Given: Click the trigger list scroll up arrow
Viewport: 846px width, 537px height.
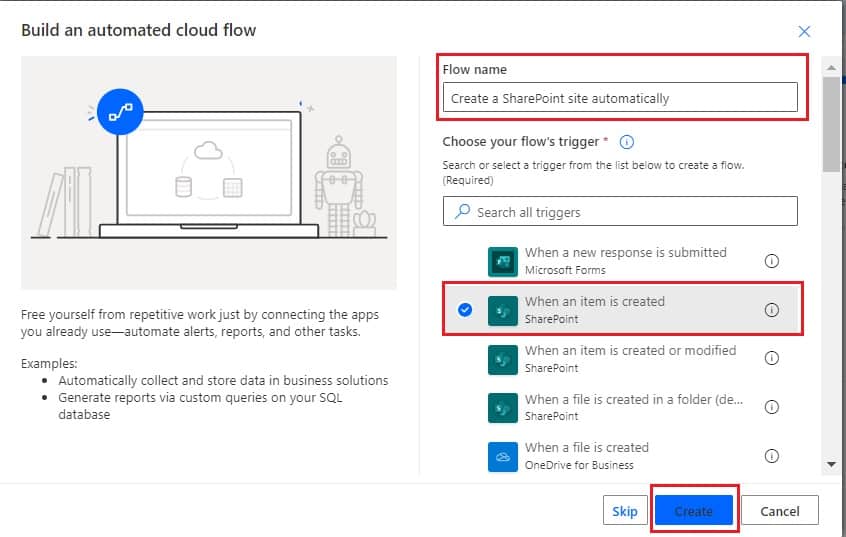Looking at the screenshot, I should tap(831, 67).
